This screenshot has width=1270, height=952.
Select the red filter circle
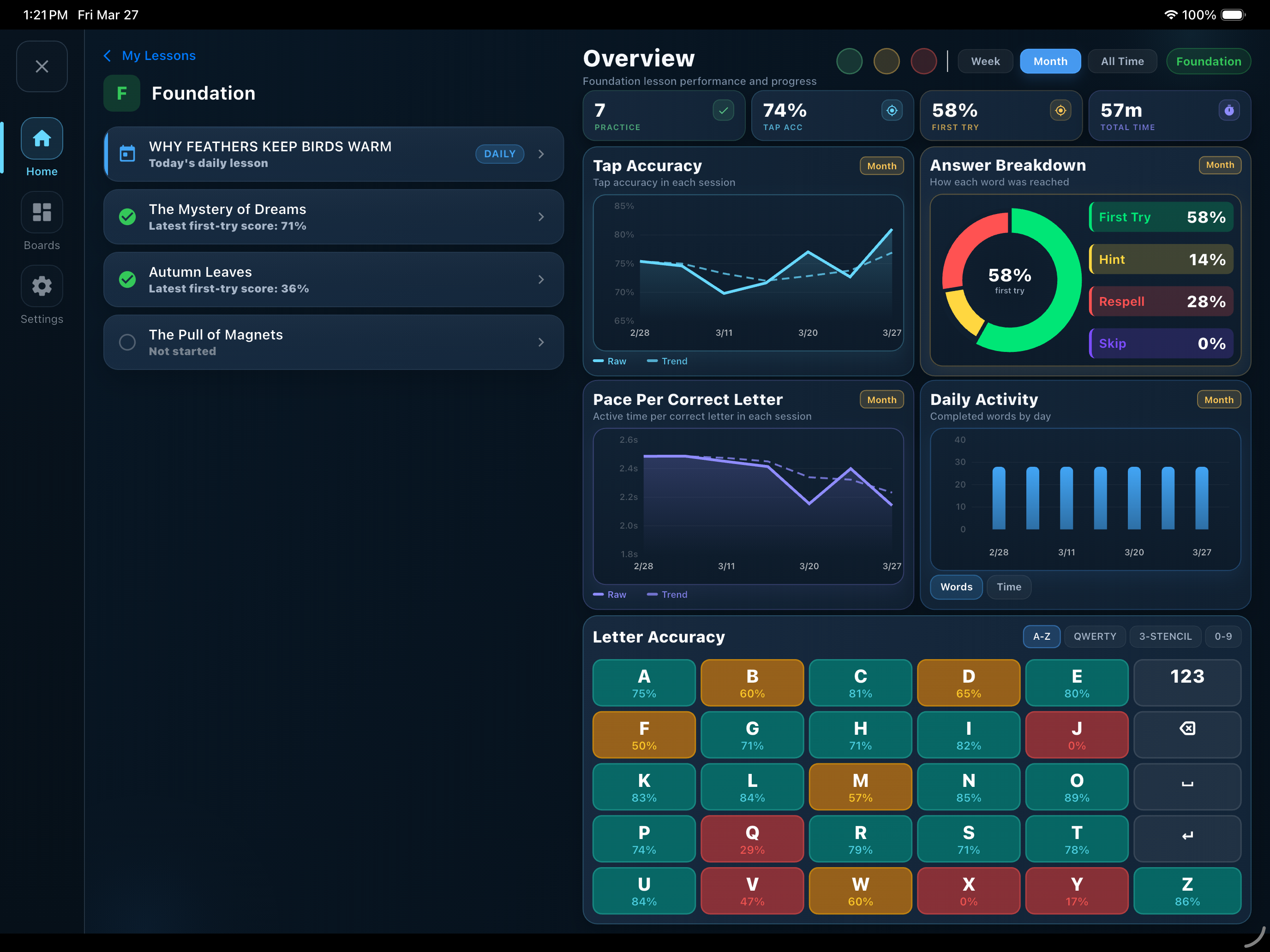click(x=924, y=61)
